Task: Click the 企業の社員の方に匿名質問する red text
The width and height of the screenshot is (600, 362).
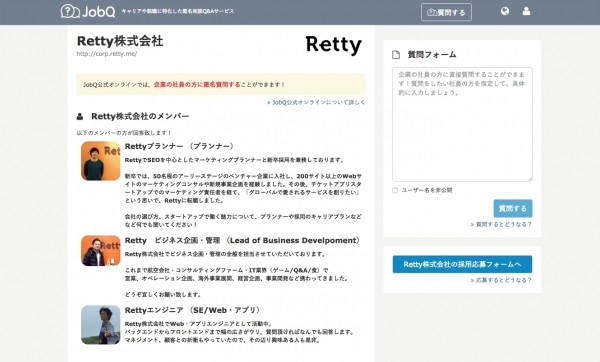Action: point(197,85)
